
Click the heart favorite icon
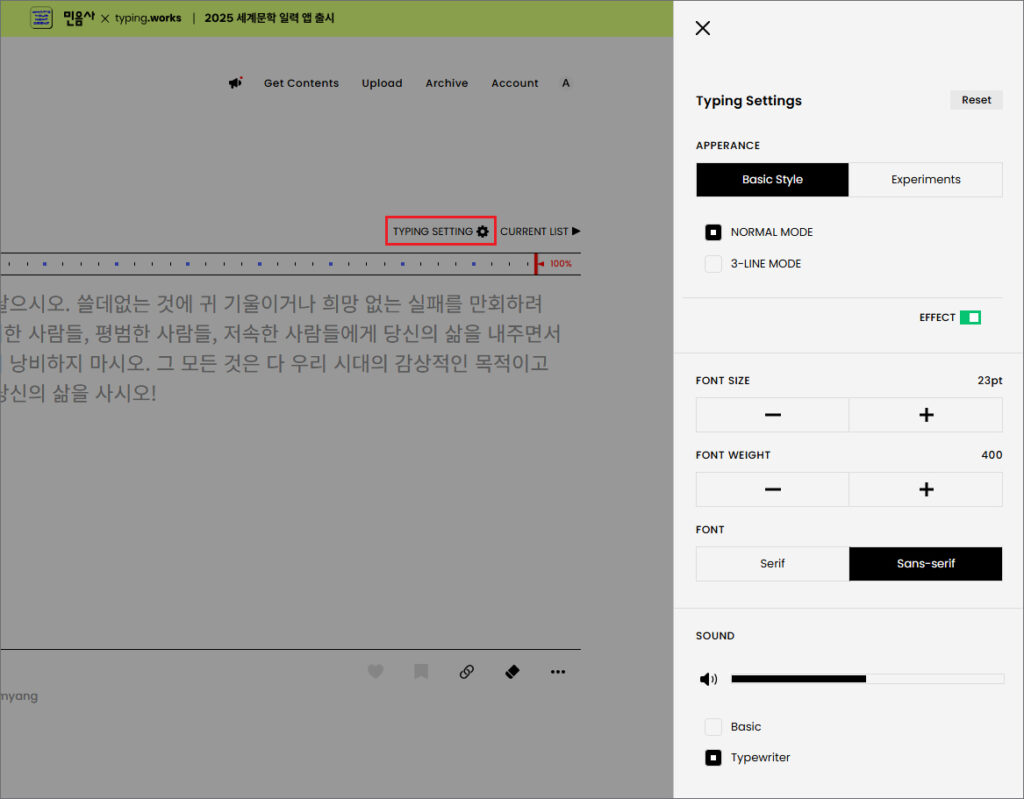coord(375,672)
